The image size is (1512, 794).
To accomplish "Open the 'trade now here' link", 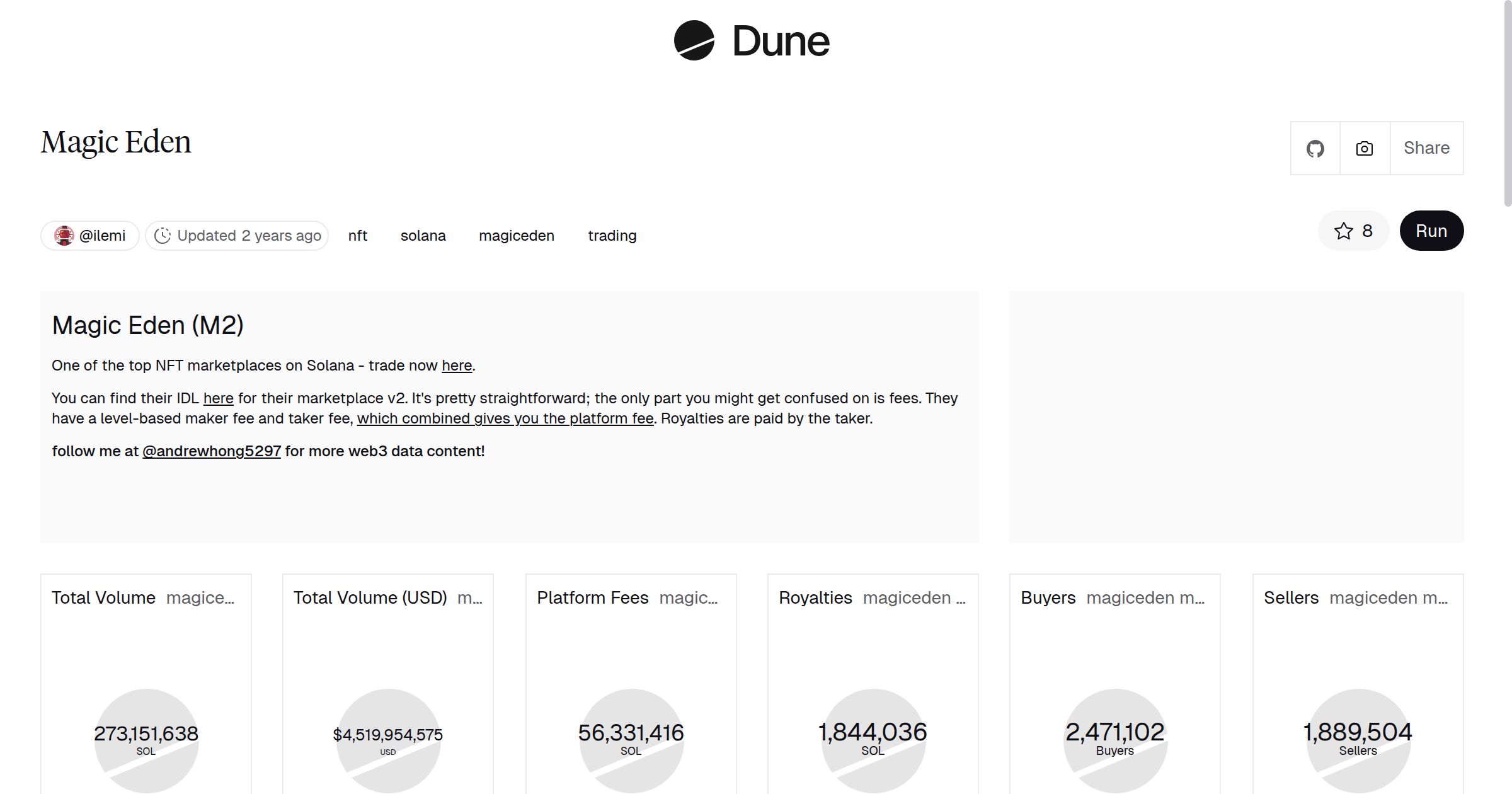I will [457, 365].
